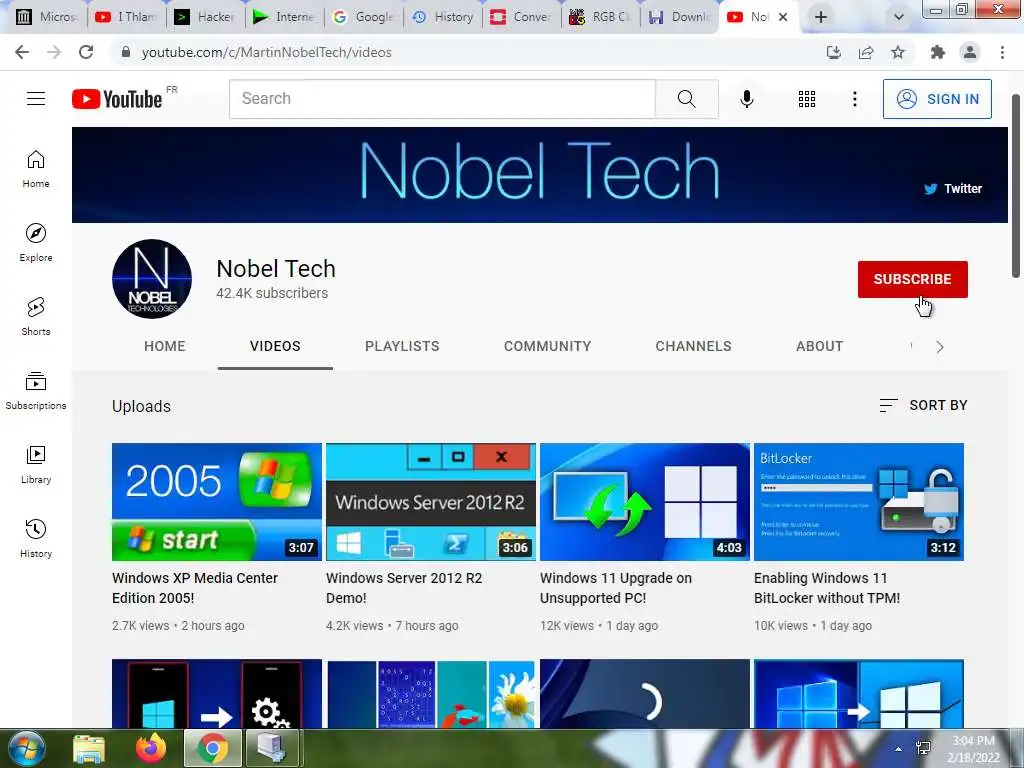Image resolution: width=1024 pixels, height=768 pixels.
Task: Play the Windows 11 upgrade thumbnail
Action: [645, 502]
